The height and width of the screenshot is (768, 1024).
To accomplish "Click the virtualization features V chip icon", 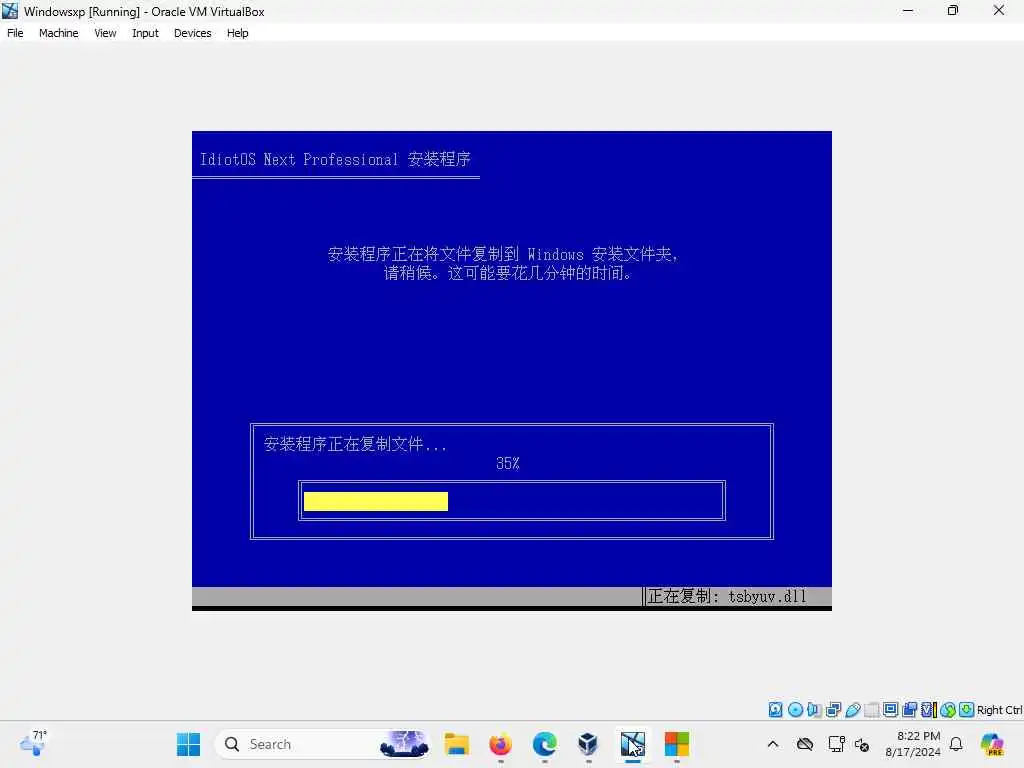I will 928,709.
